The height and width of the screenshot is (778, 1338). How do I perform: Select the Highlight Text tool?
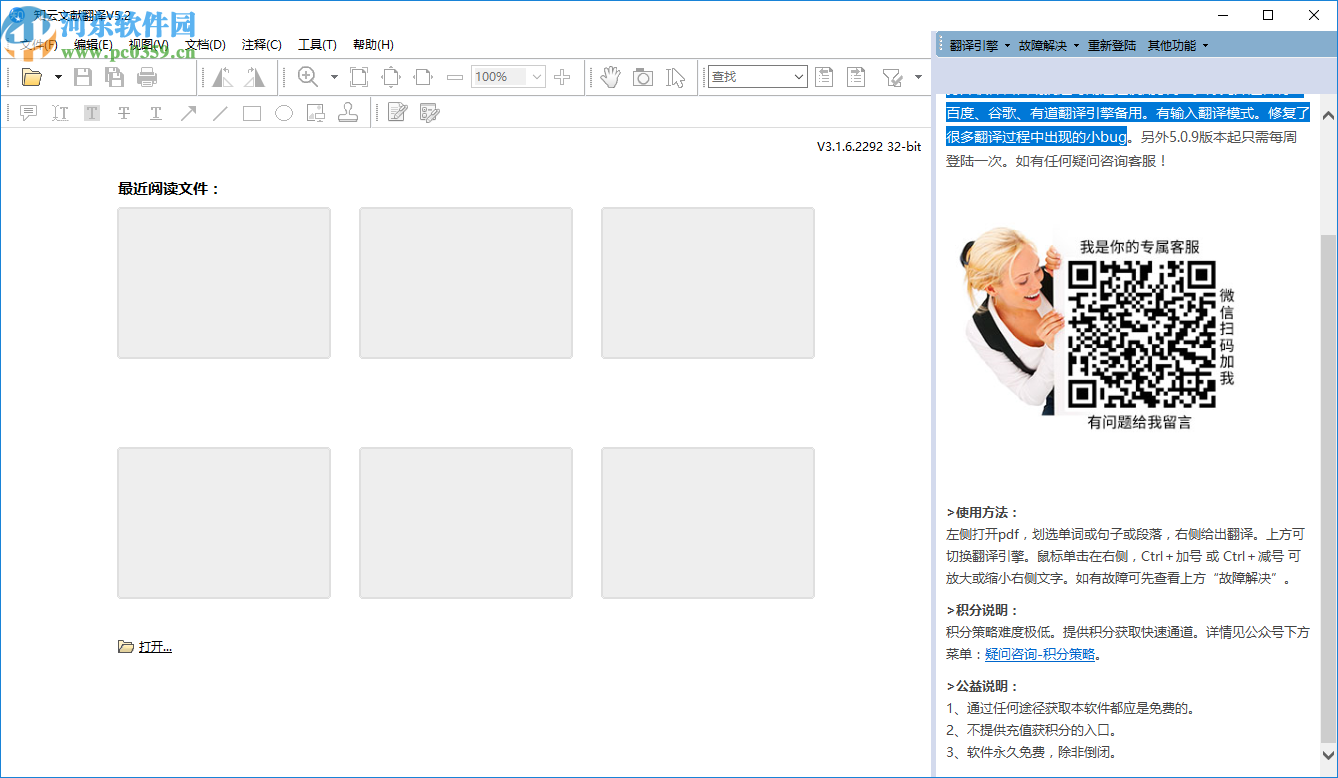tap(92, 113)
